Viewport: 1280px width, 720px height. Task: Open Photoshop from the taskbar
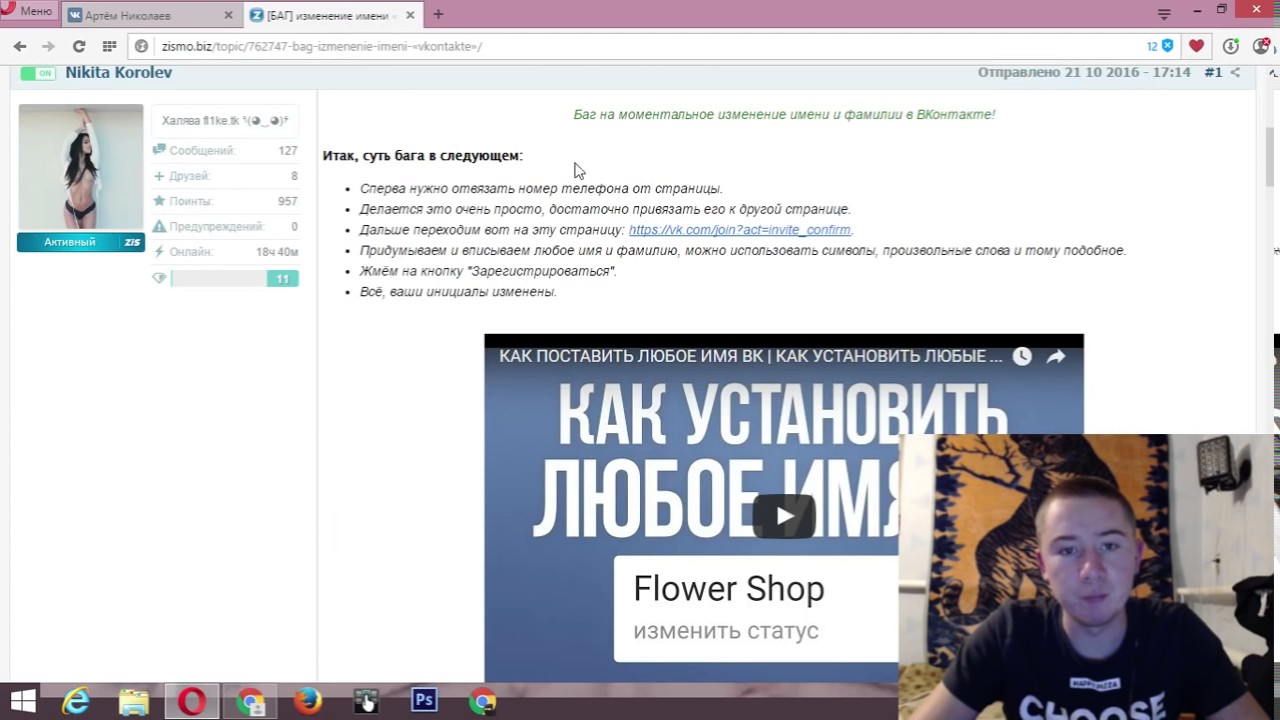point(424,702)
